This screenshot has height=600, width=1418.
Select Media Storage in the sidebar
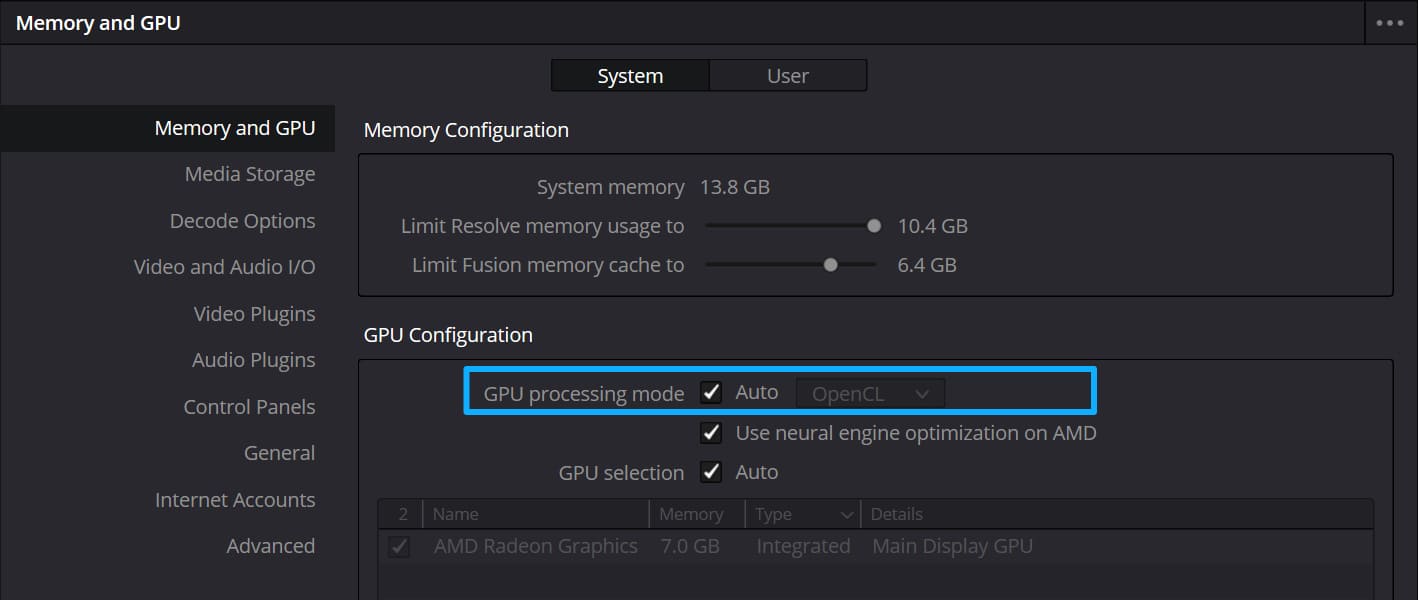250,173
